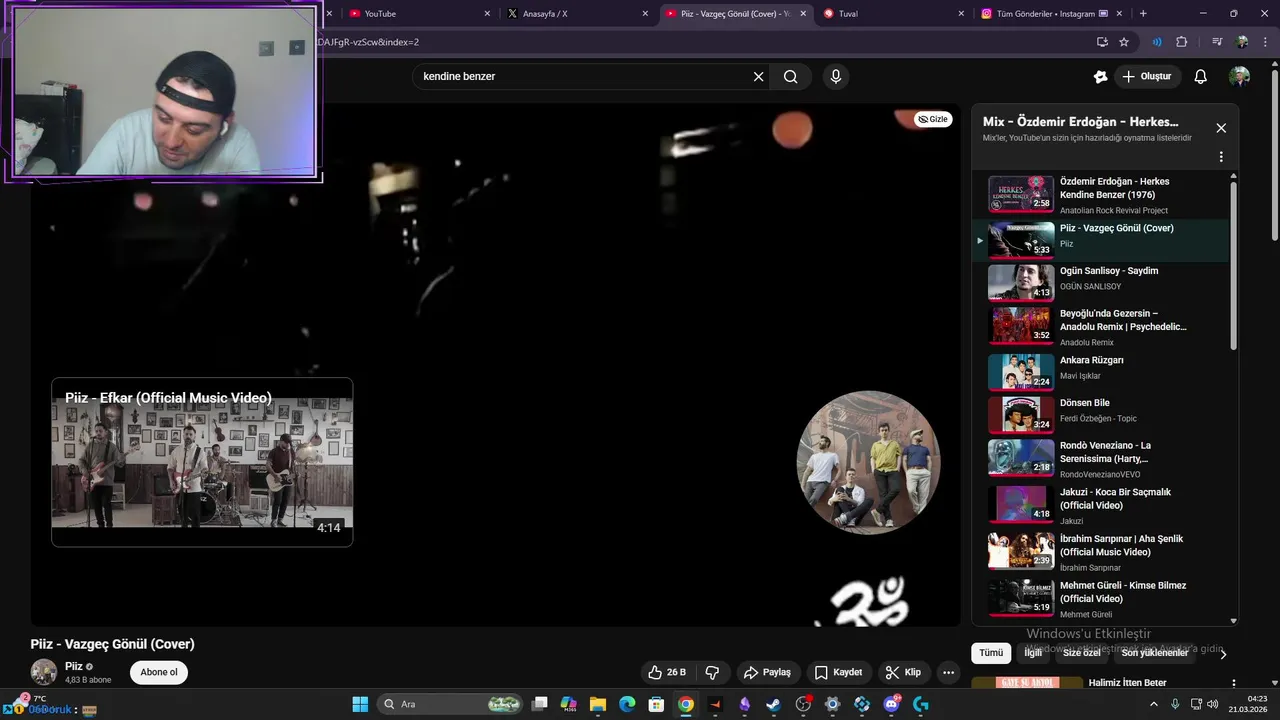Open a new browser tab

point(1143,14)
